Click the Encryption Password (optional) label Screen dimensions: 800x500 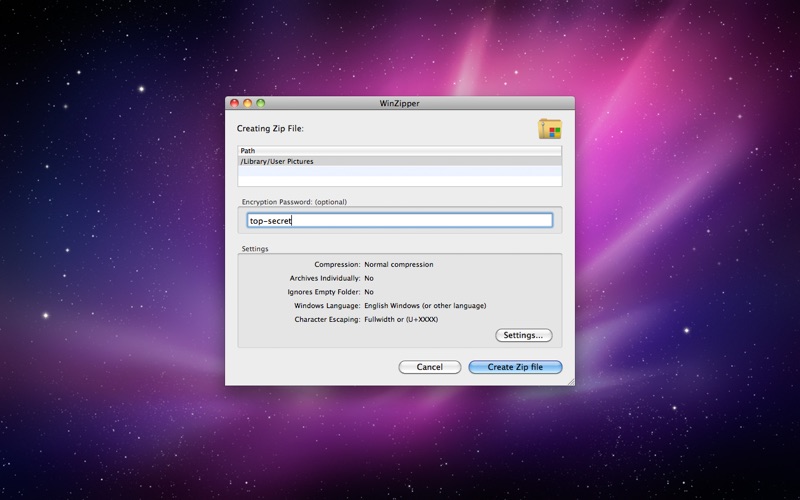click(x=294, y=202)
